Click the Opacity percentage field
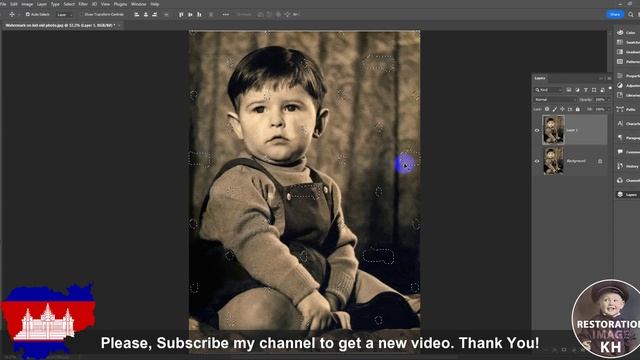The image size is (640, 360). coord(600,100)
